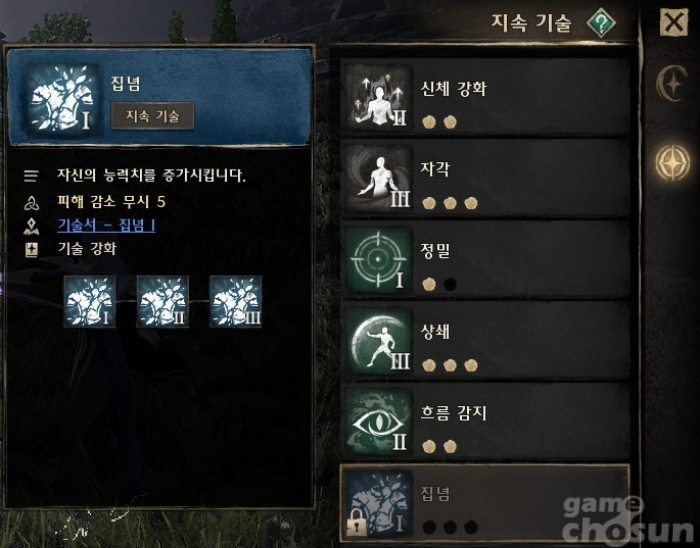Click the green help question mark icon

tap(601, 22)
